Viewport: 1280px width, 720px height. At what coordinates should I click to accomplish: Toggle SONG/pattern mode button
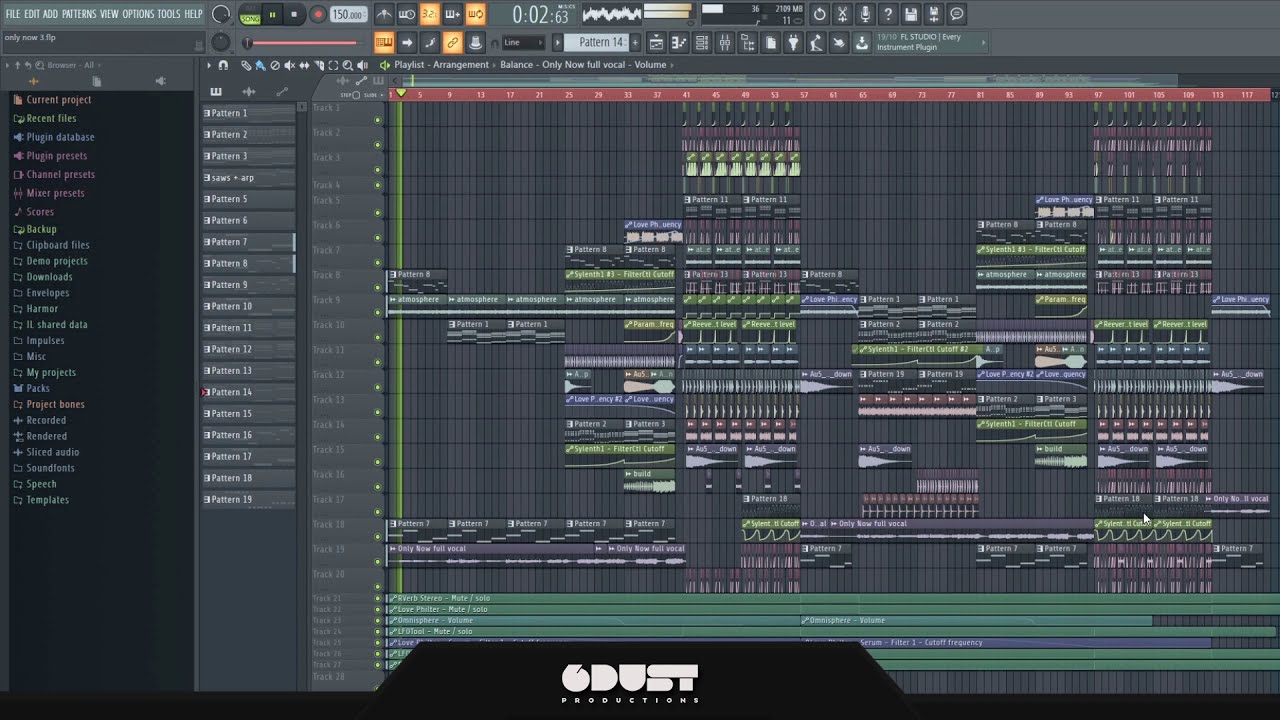point(250,15)
